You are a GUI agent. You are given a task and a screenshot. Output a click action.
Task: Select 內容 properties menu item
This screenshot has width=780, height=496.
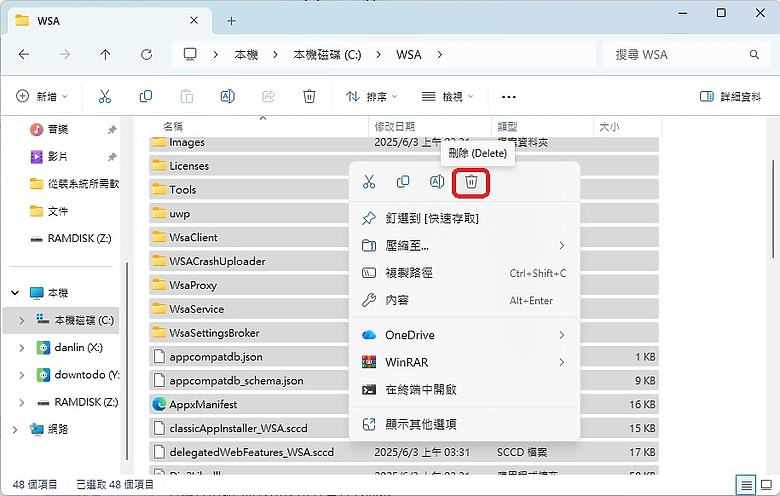(464, 300)
